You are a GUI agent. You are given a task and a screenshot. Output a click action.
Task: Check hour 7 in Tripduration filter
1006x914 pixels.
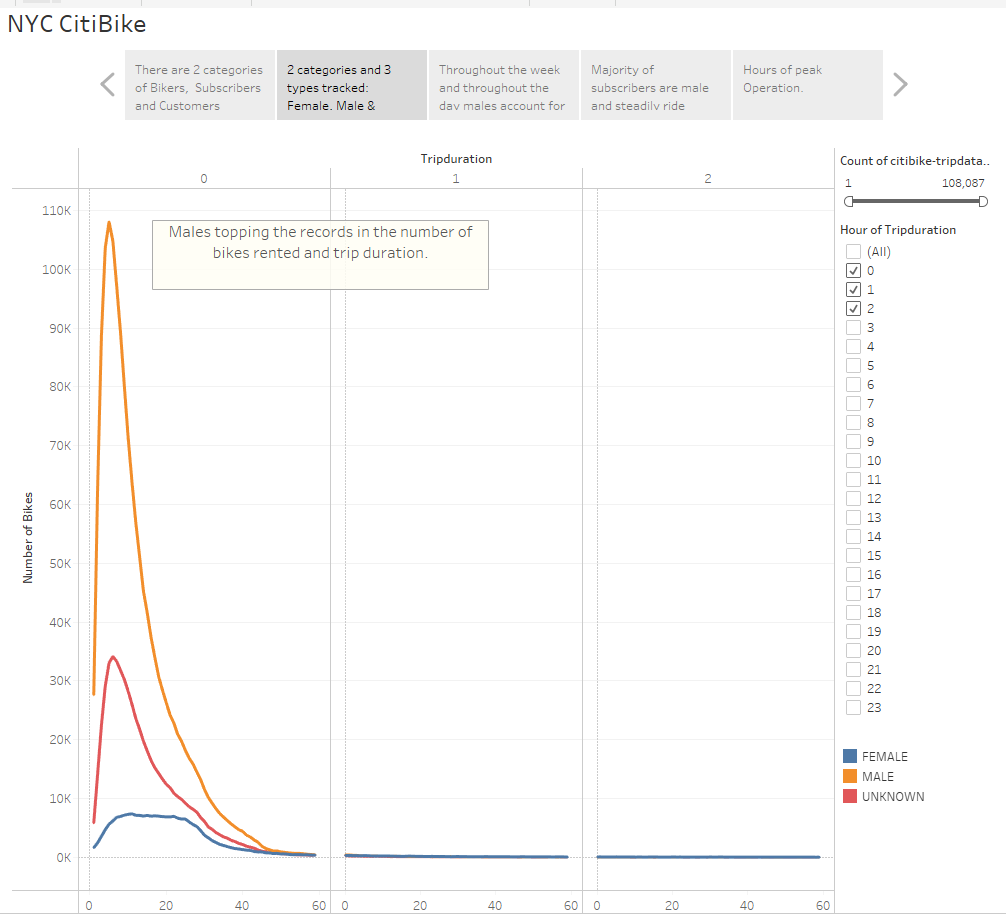[853, 403]
